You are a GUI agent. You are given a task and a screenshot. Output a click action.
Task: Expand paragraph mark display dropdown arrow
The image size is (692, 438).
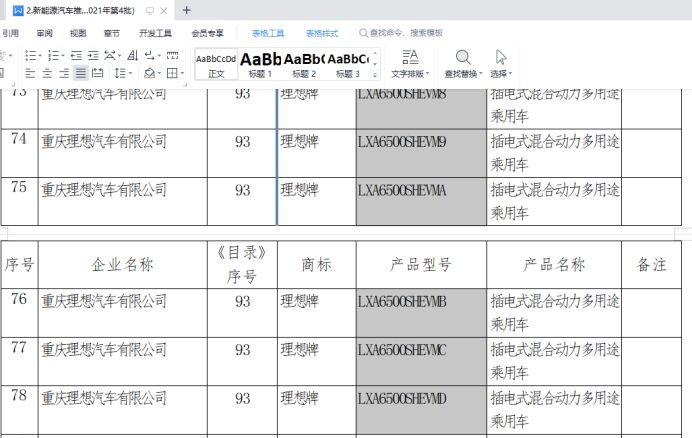(x=159, y=56)
